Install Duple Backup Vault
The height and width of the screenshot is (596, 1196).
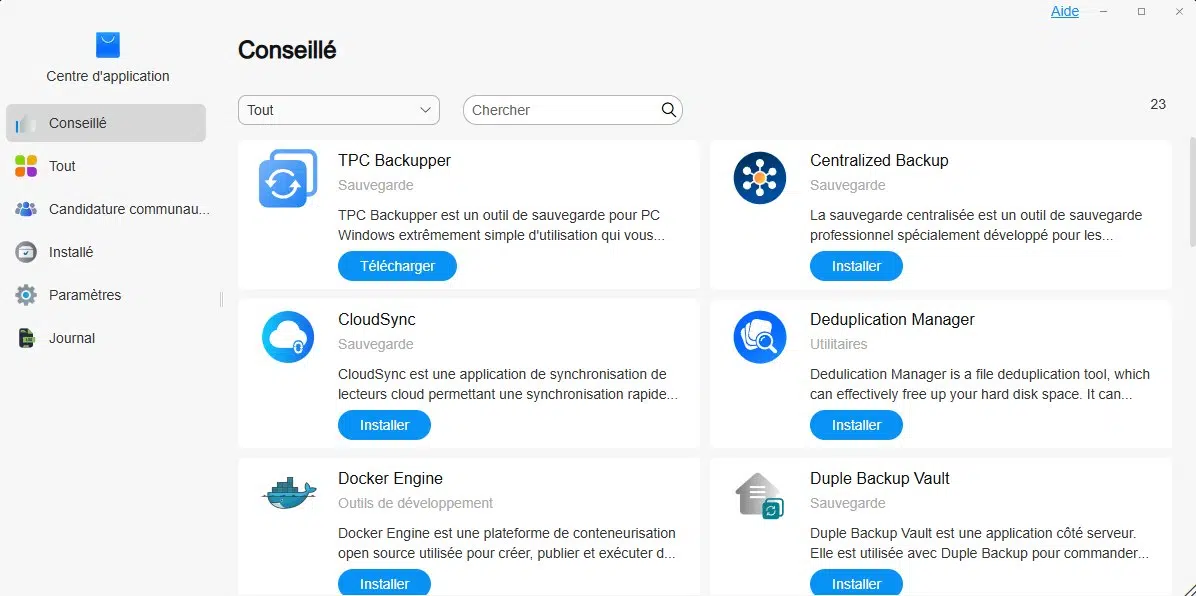[856, 583]
